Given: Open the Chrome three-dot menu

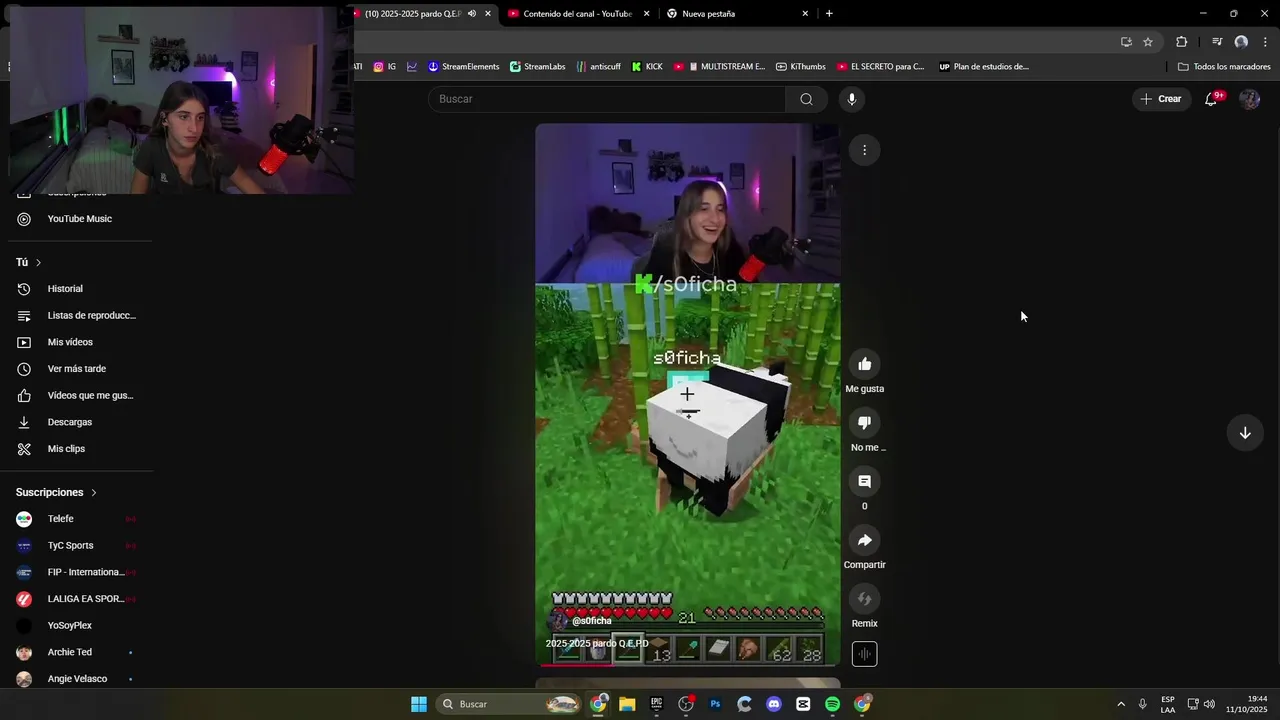Looking at the screenshot, I should 1265,42.
